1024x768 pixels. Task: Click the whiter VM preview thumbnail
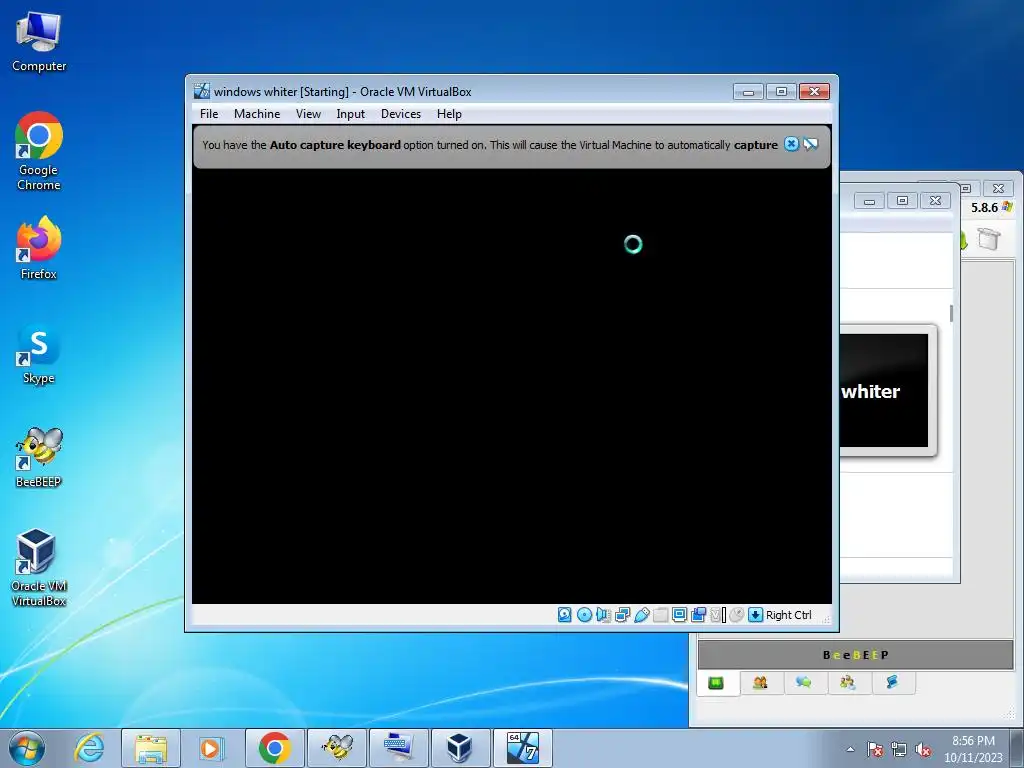tap(884, 391)
